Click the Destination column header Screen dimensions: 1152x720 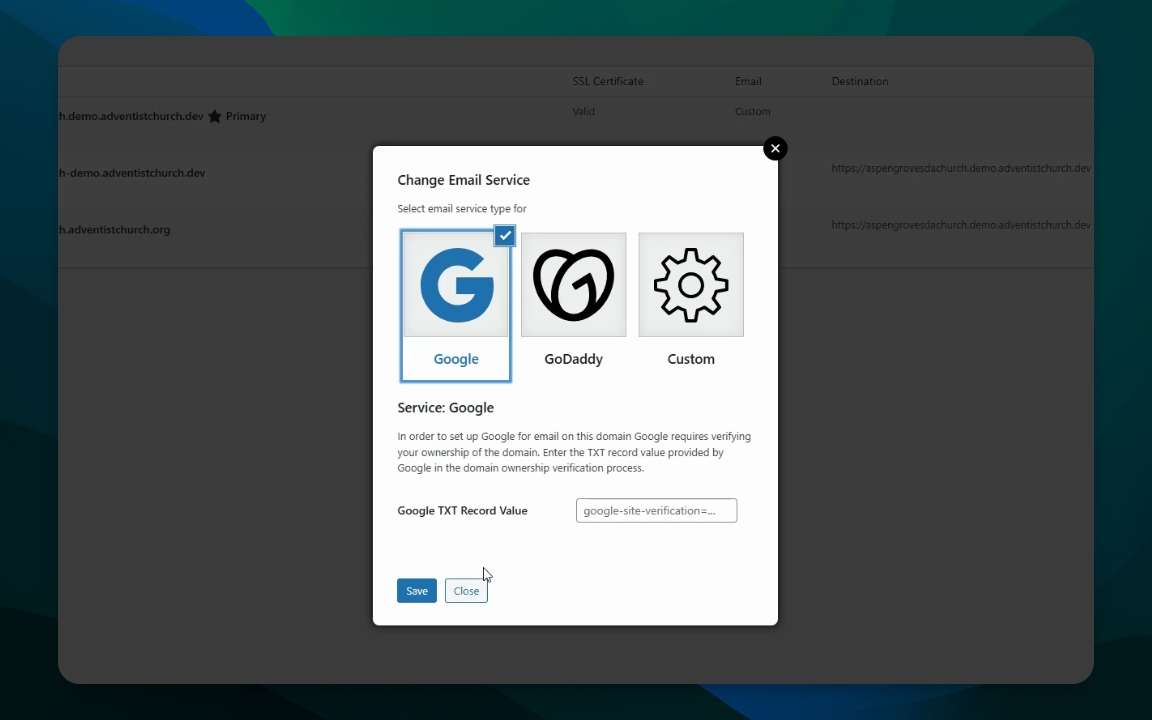click(x=860, y=82)
